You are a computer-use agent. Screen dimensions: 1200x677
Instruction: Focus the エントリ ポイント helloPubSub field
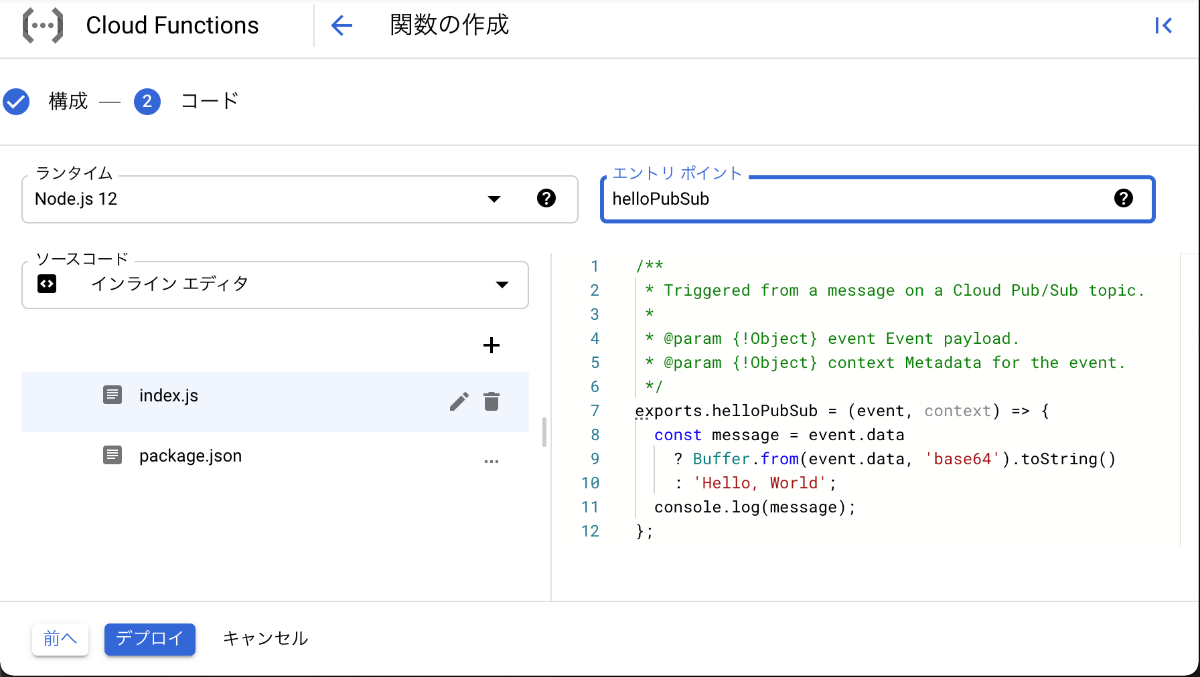(877, 199)
